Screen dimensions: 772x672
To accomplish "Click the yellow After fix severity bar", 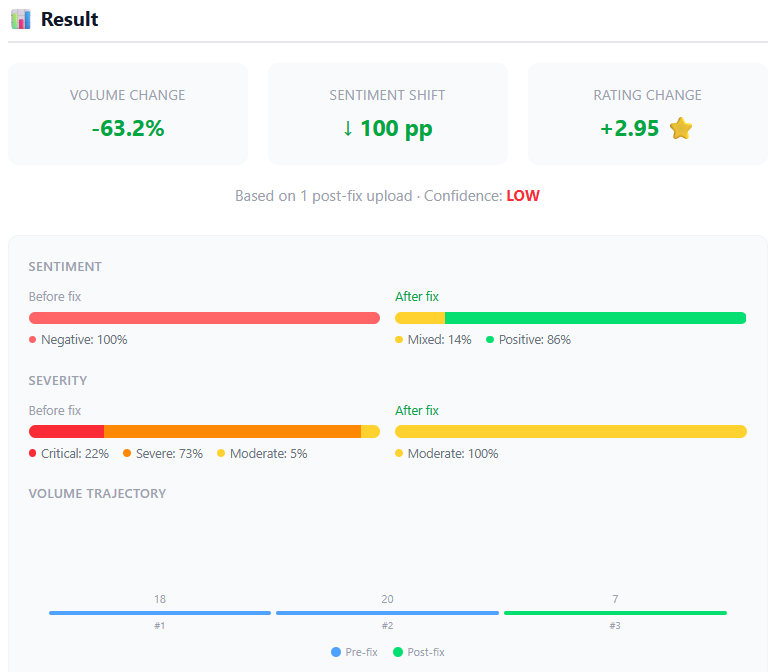I will [571, 432].
